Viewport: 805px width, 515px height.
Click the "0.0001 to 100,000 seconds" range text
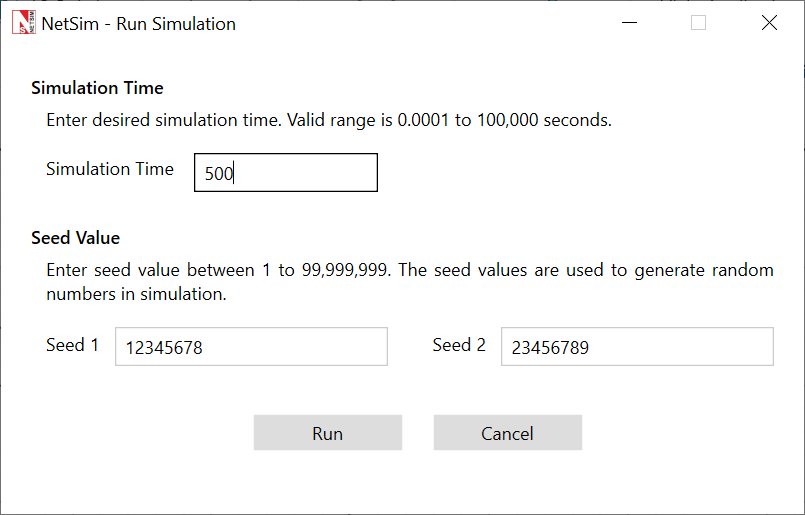tap(504, 120)
